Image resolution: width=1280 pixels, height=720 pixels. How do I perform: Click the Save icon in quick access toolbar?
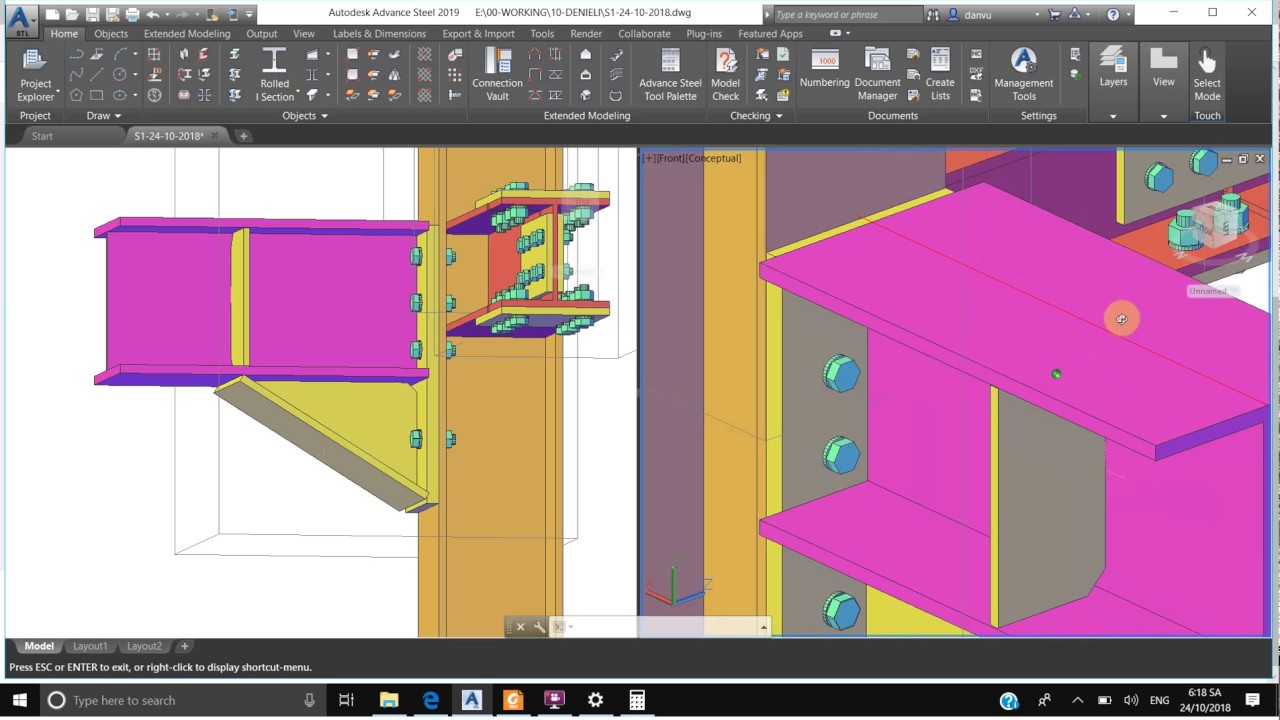pyautogui.click(x=92, y=14)
